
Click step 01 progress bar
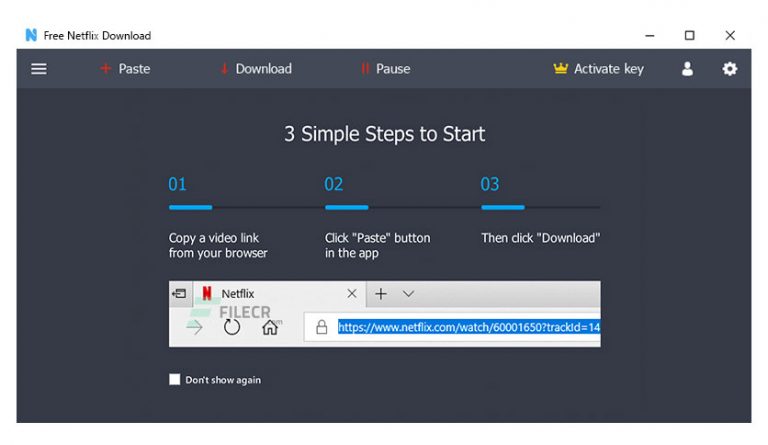(x=191, y=208)
